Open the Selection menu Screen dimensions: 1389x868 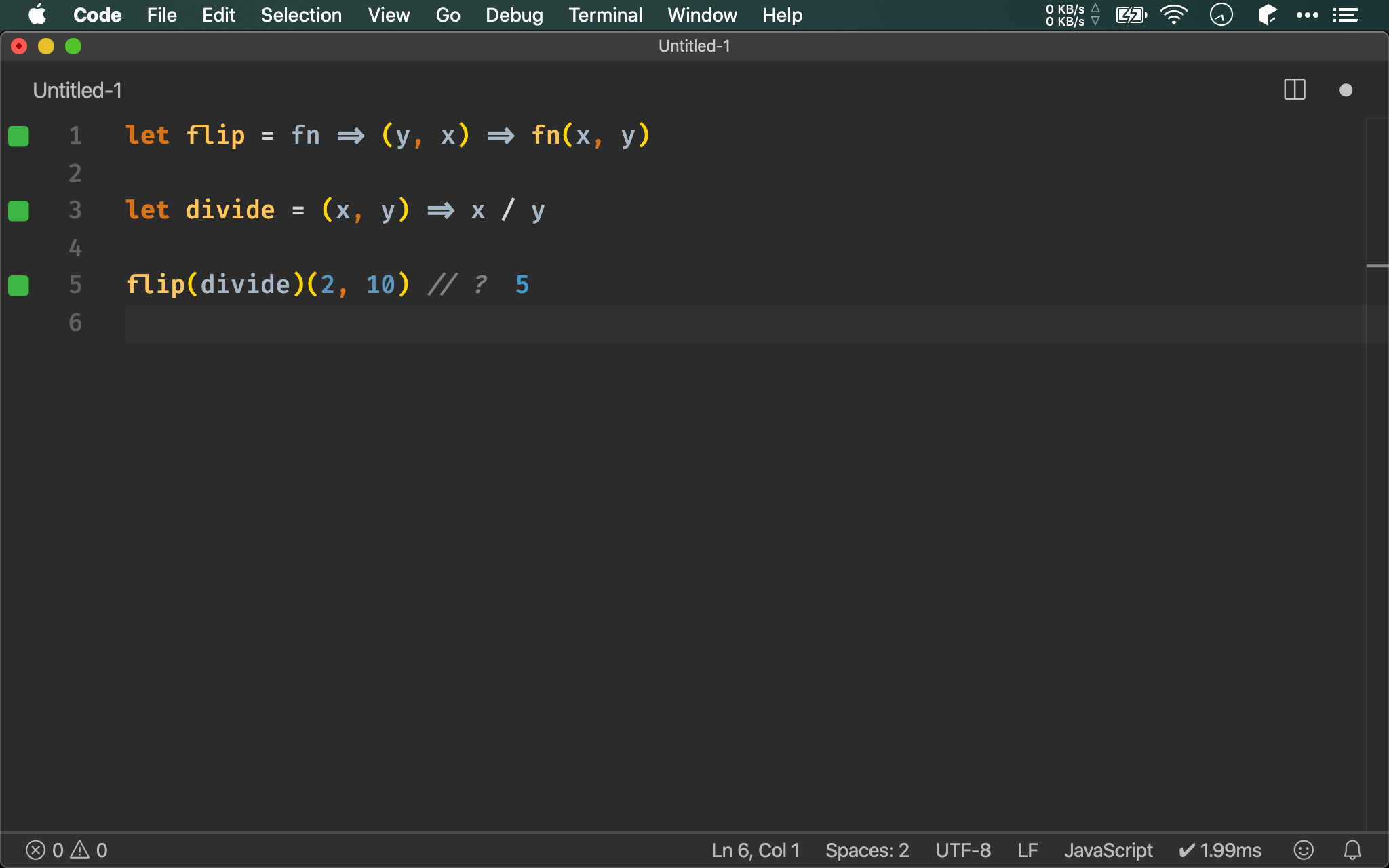(301, 15)
